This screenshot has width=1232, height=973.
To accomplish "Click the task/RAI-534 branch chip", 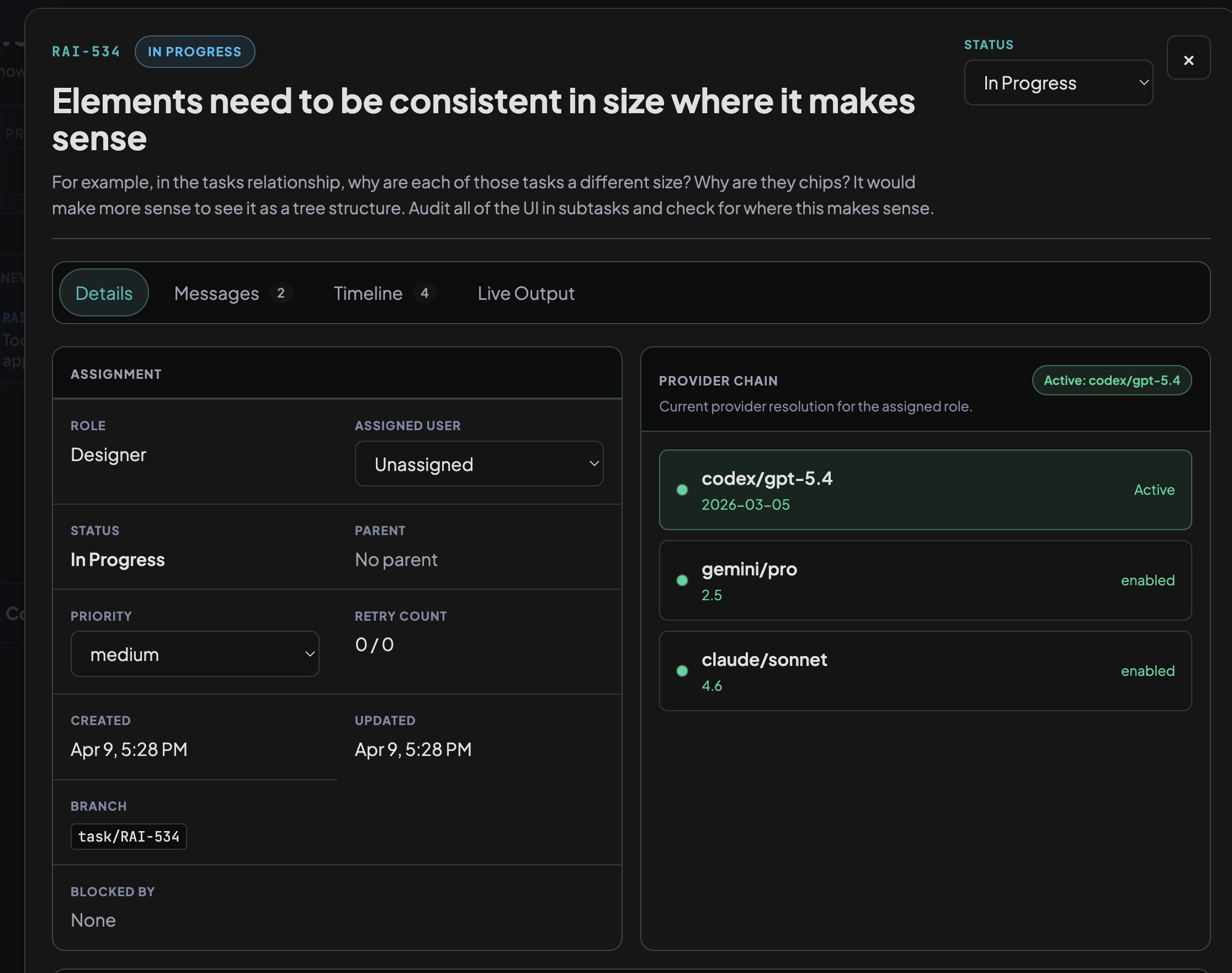I will tap(129, 836).
